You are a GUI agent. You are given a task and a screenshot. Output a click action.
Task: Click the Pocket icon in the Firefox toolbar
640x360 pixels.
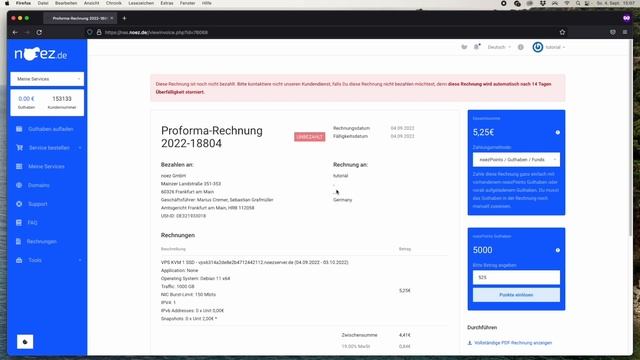point(613,32)
